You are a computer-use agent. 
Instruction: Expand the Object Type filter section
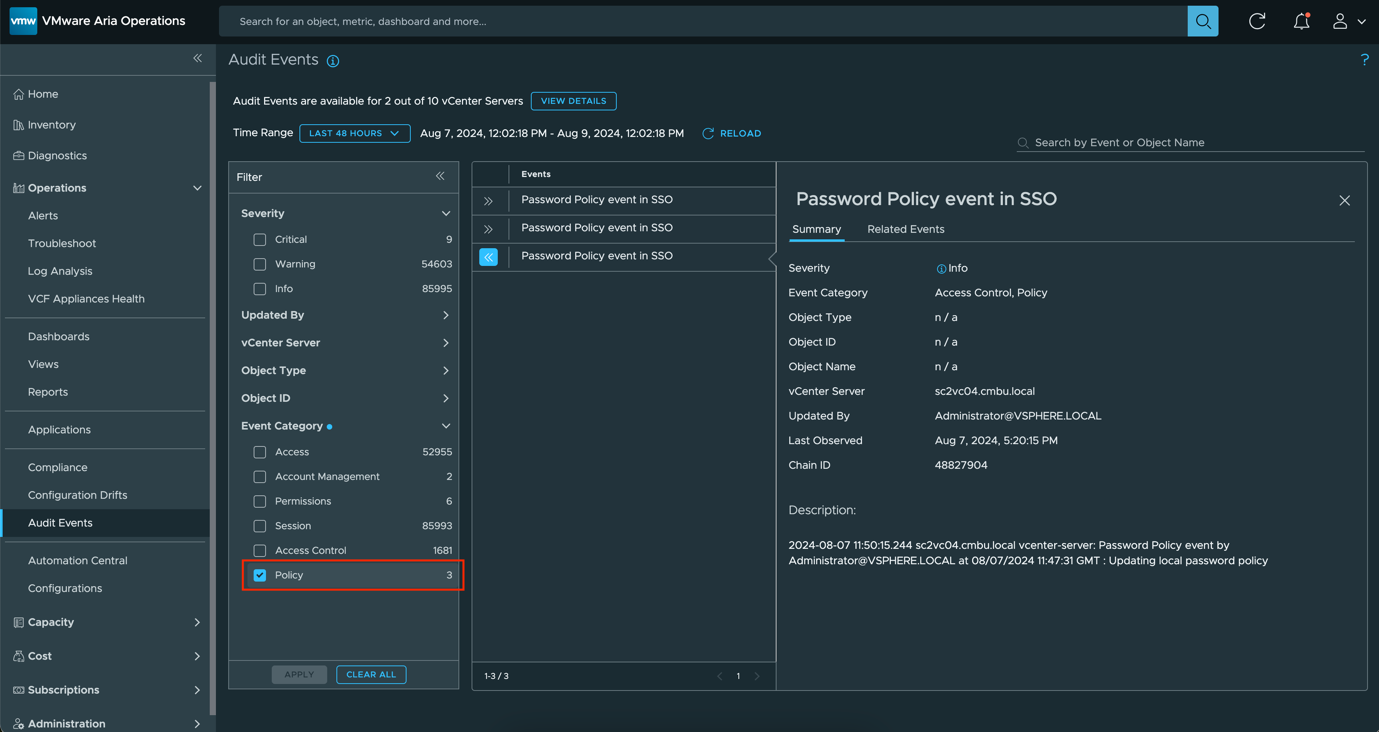446,371
